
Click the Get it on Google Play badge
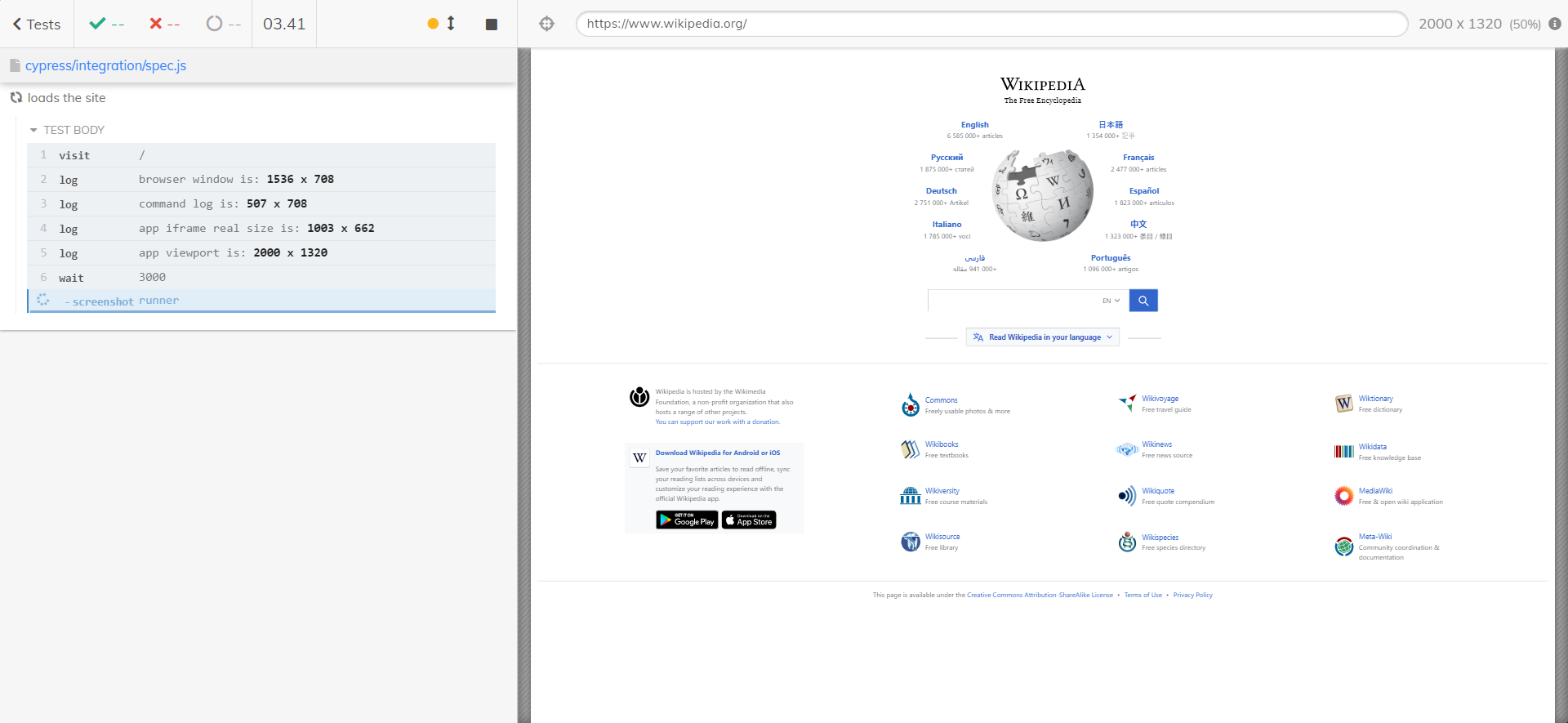click(x=687, y=520)
